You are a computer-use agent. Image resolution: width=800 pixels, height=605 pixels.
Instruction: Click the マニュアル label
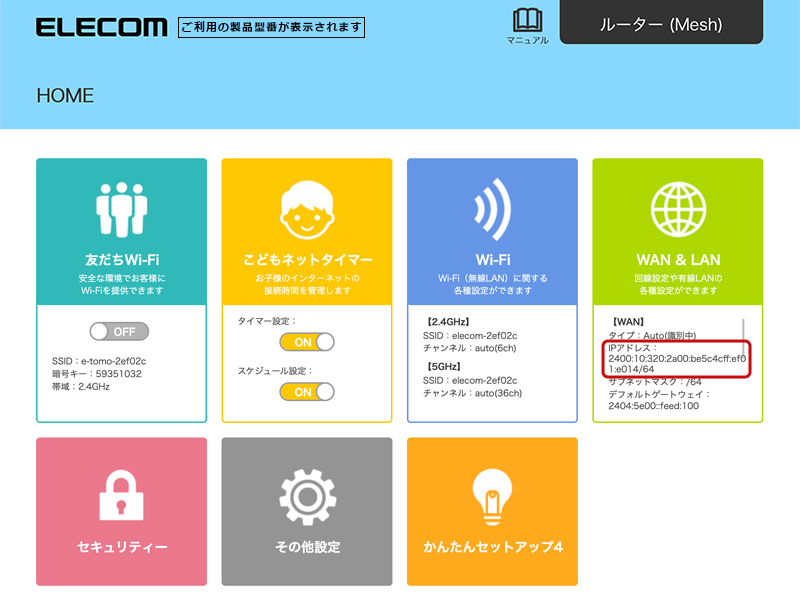tap(528, 40)
